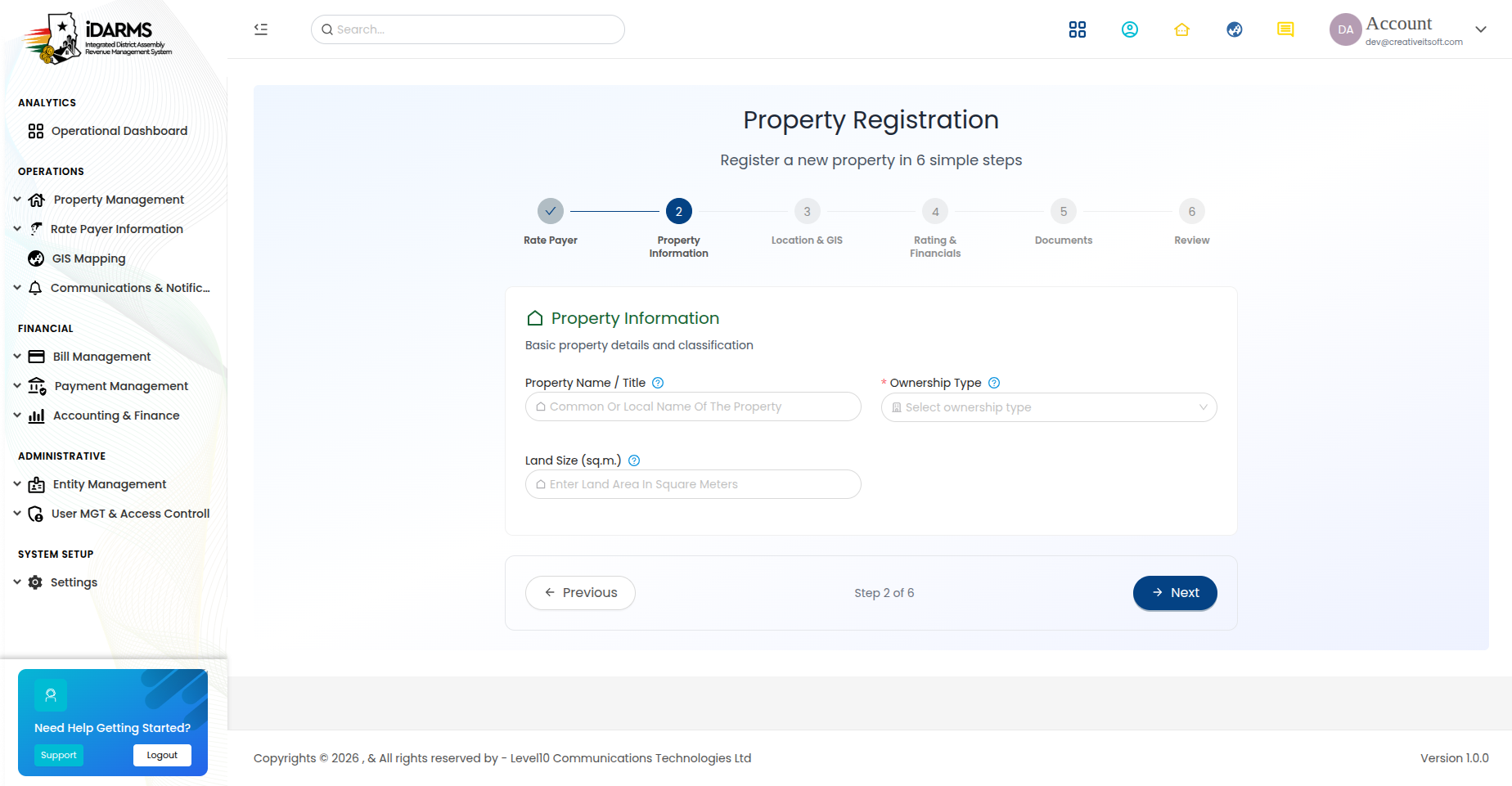Click the user profile circle icon

pyautogui.click(x=1130, y=29)
